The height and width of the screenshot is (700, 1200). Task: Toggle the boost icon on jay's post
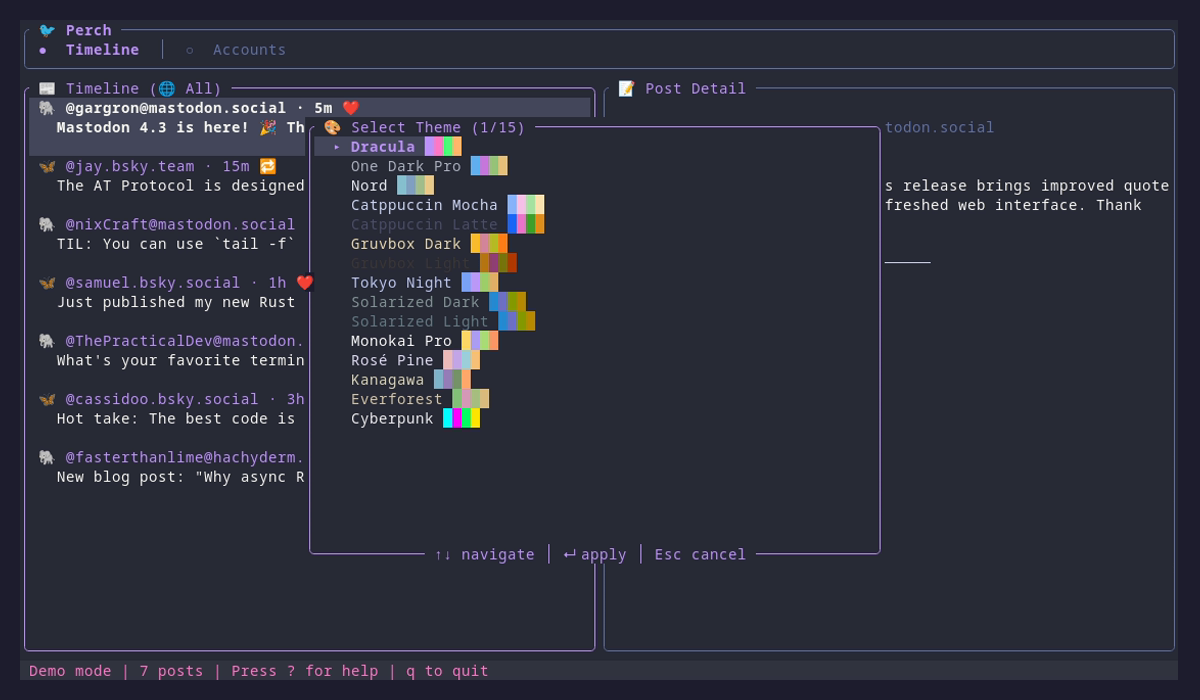[266, 166]
